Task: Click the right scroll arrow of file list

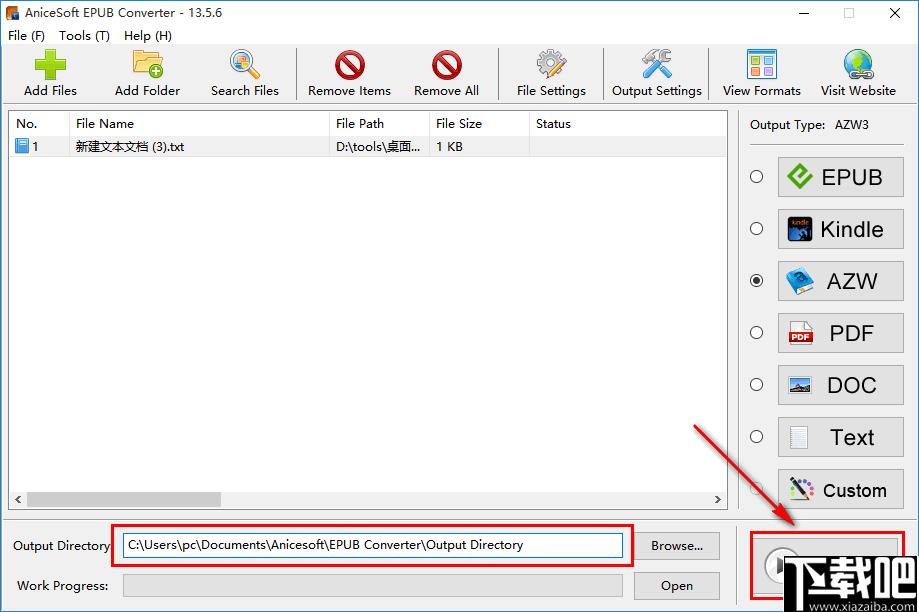Action: [x=717, y=499]
